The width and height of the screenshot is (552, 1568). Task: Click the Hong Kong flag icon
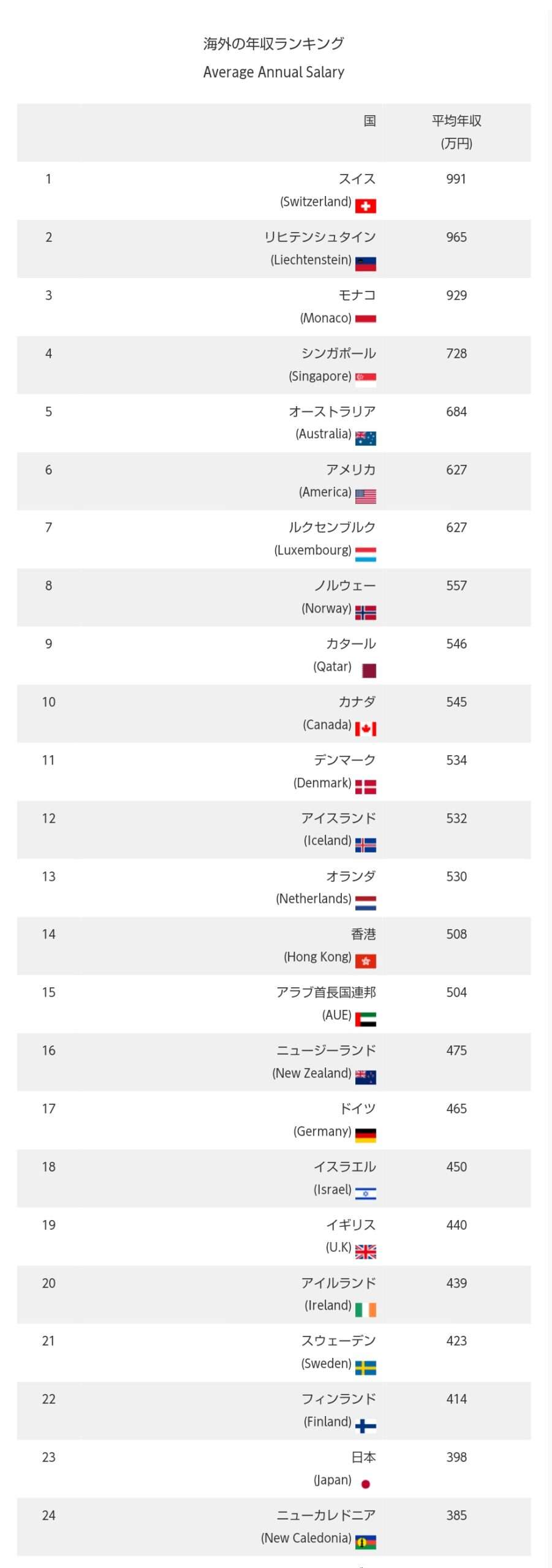tap(365, 961)
